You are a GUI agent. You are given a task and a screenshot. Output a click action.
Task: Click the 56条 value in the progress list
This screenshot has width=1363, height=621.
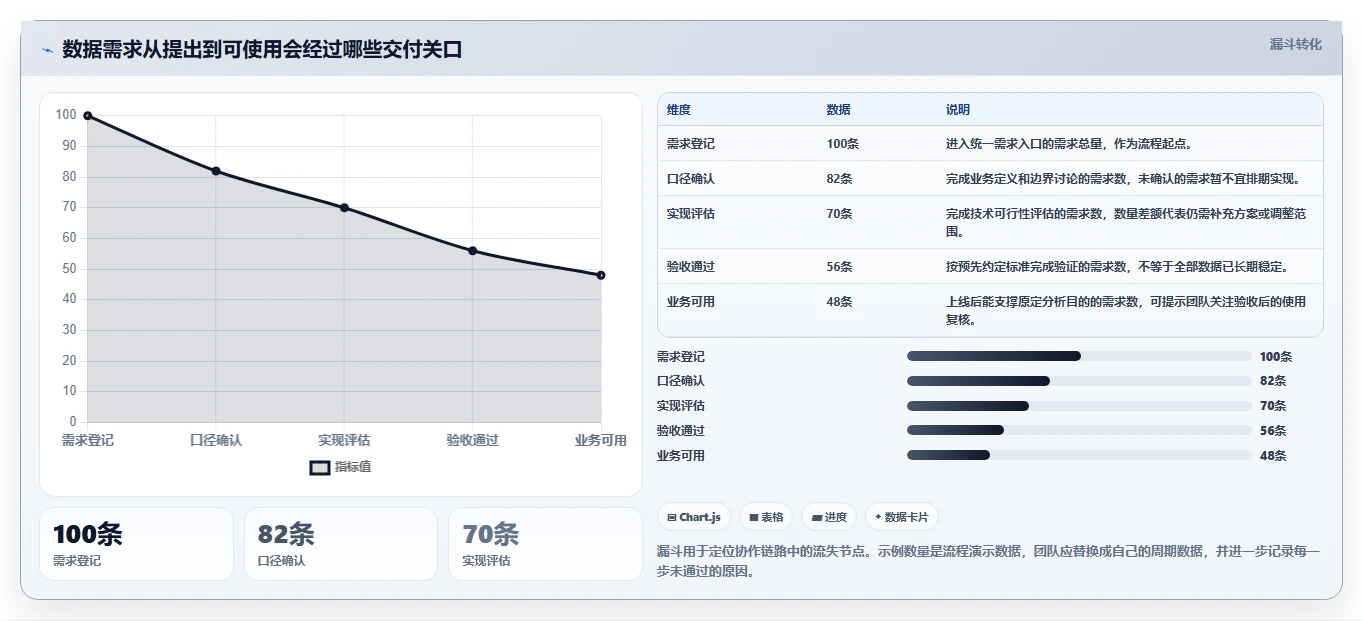pyautogui.click(x=1273, y=431)
